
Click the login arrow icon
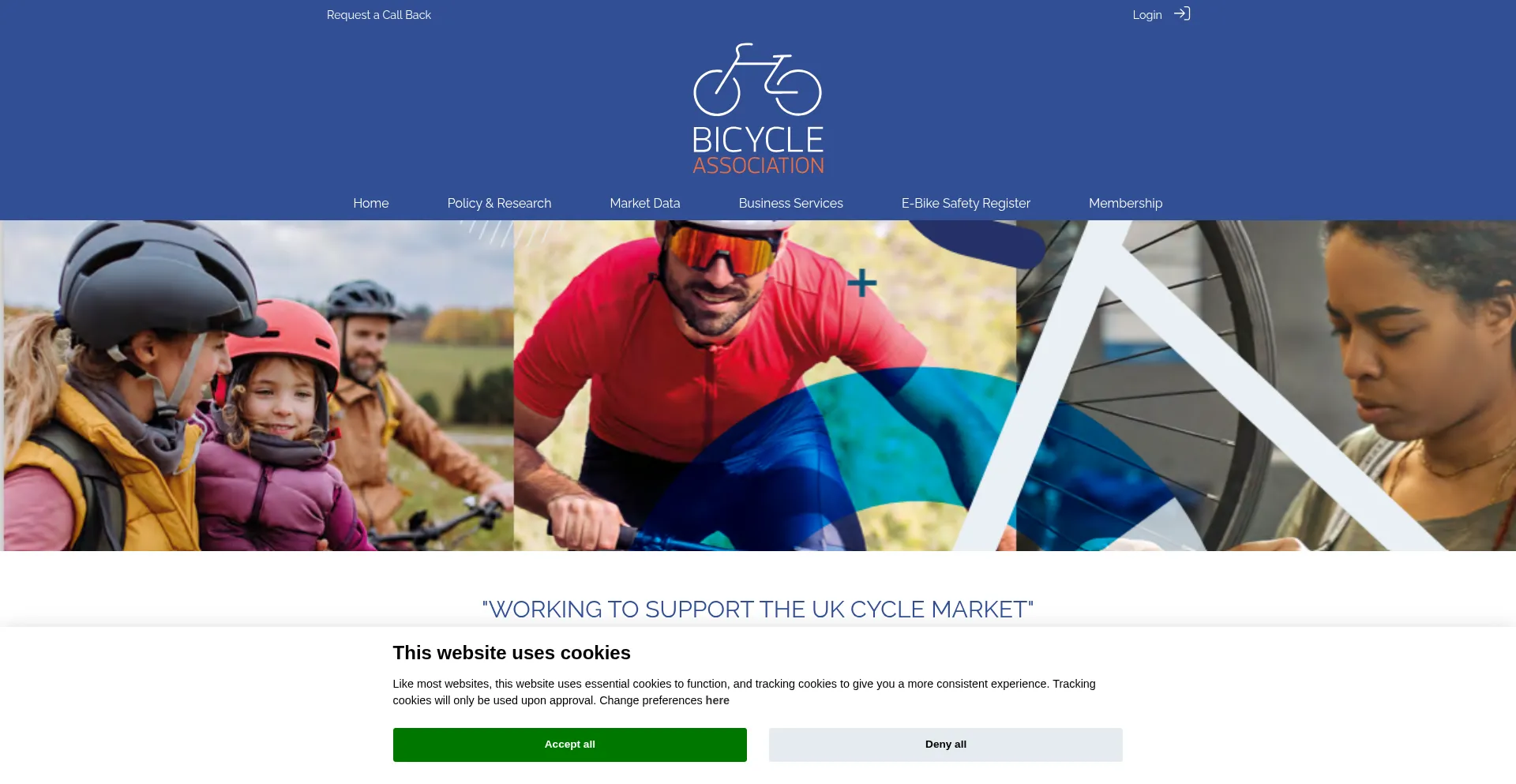pyautogui.click(x=1182, y=13)
